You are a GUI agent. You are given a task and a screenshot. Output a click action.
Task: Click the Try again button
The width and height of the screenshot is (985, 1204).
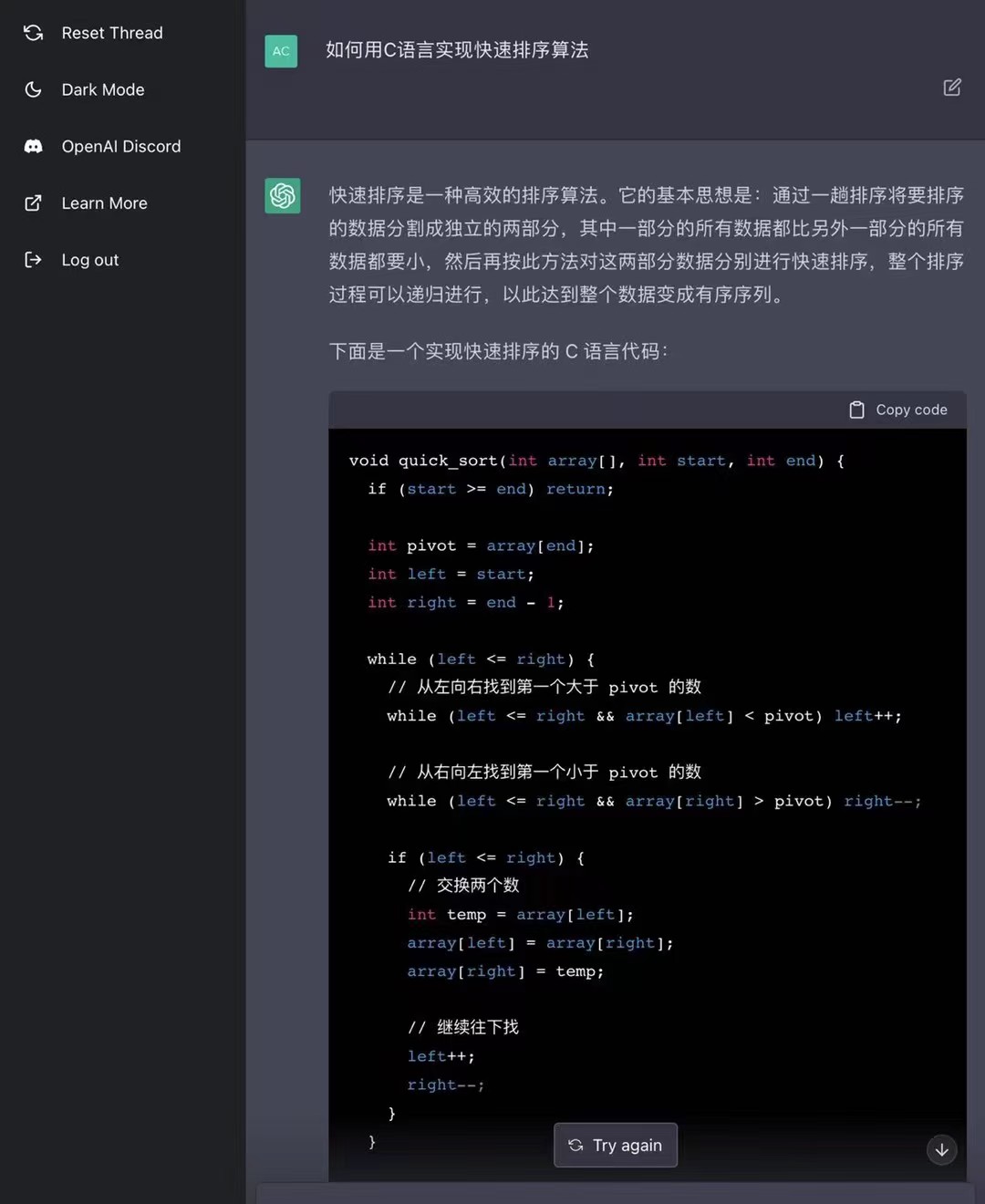616,1145
